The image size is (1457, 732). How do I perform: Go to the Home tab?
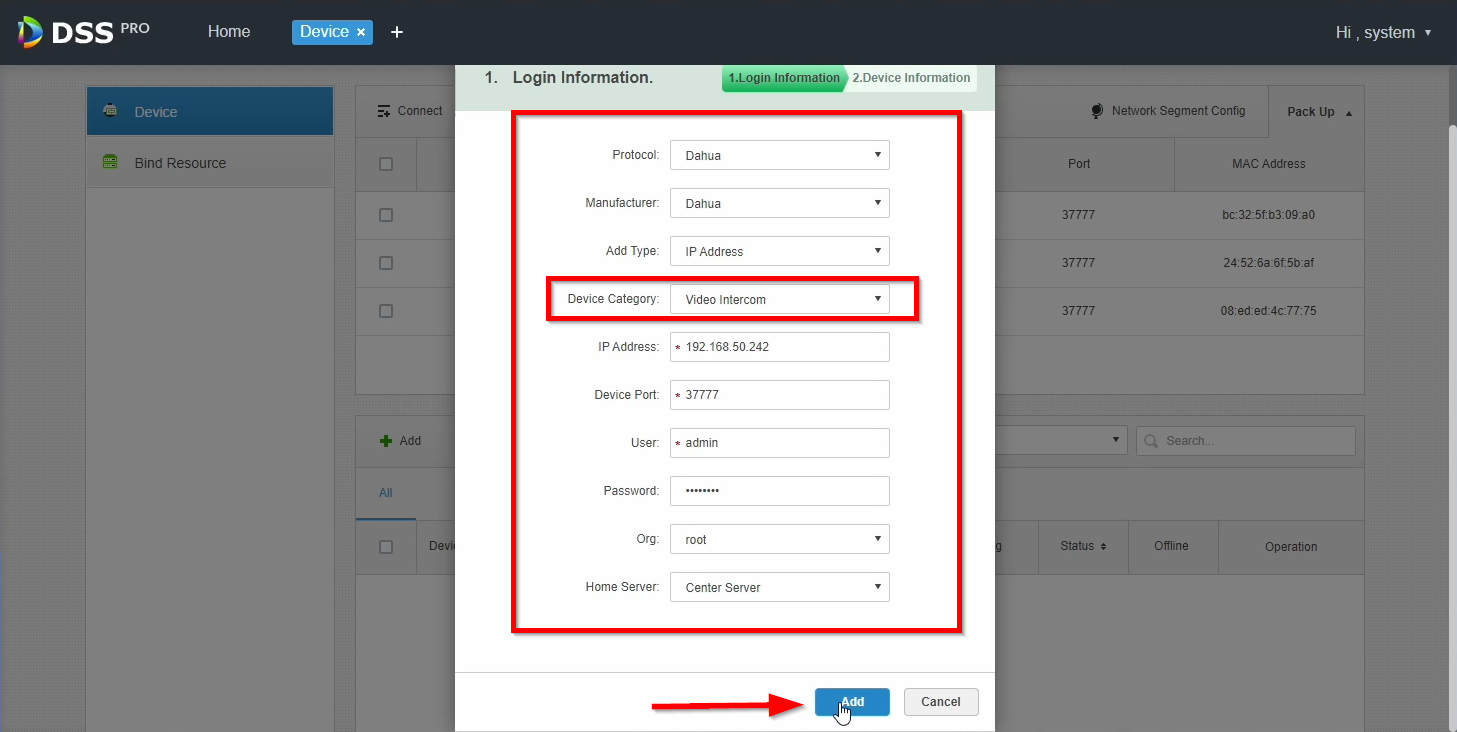[x=229, y=32]
